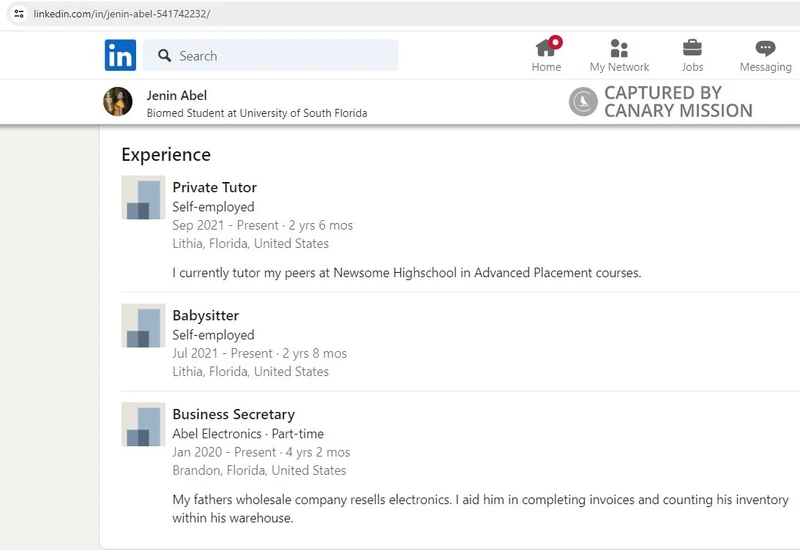Click the Private Tutor company logo placeholder
Screen dimensions: 800x550
pos(143,197)
